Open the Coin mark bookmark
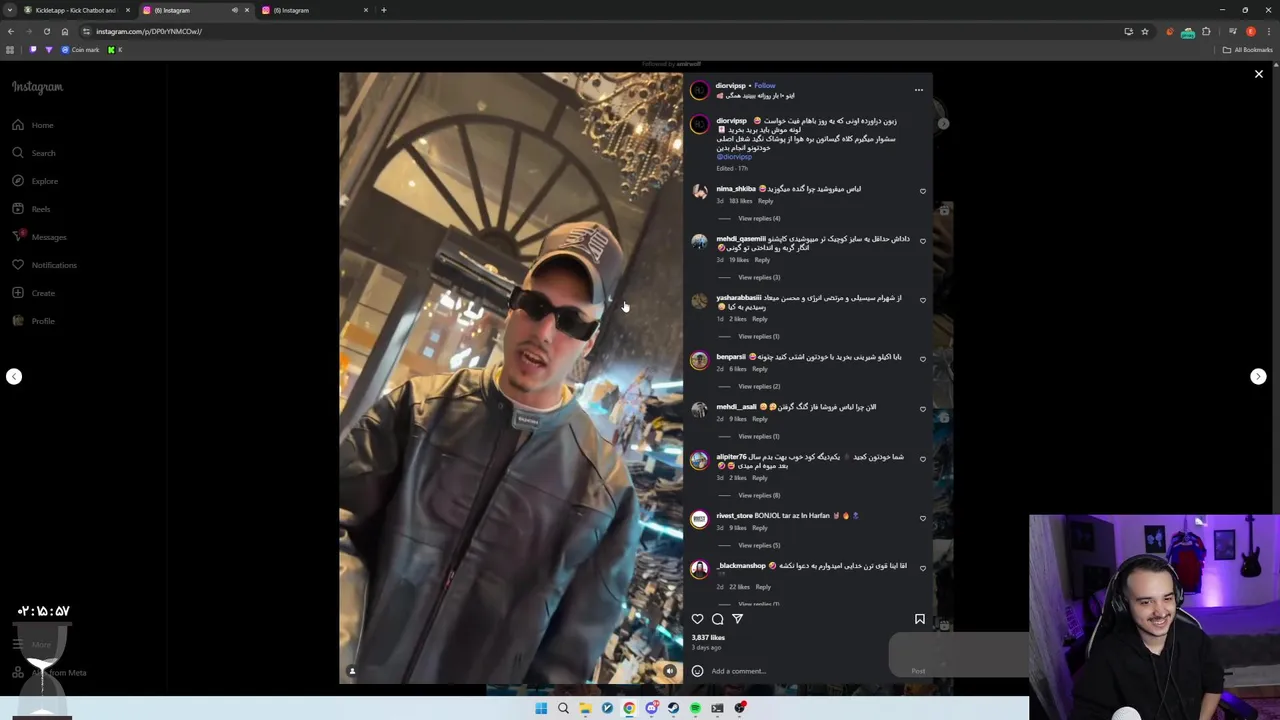1280x720 pixels. point(81,50)
